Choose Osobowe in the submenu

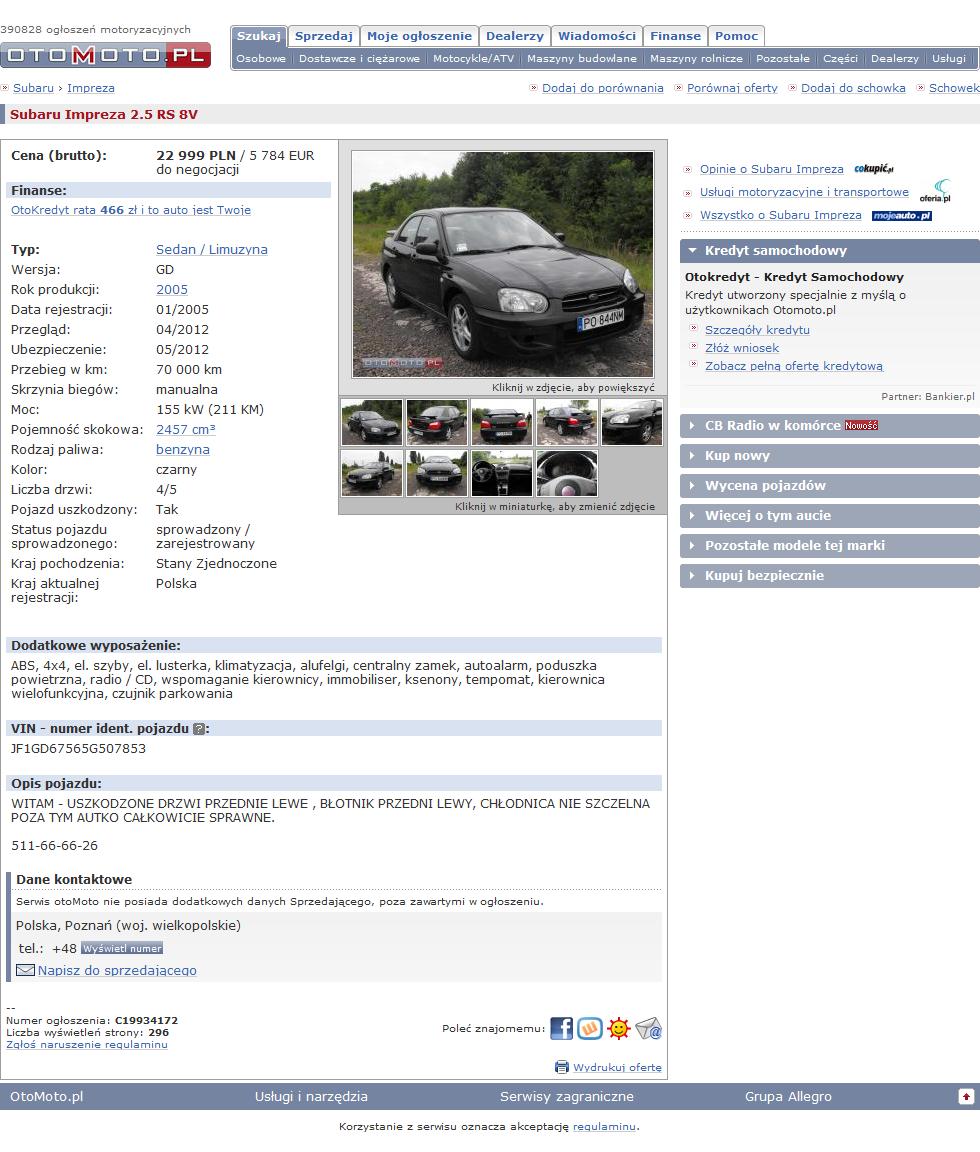pyautogui.click(x=261, y=59)
